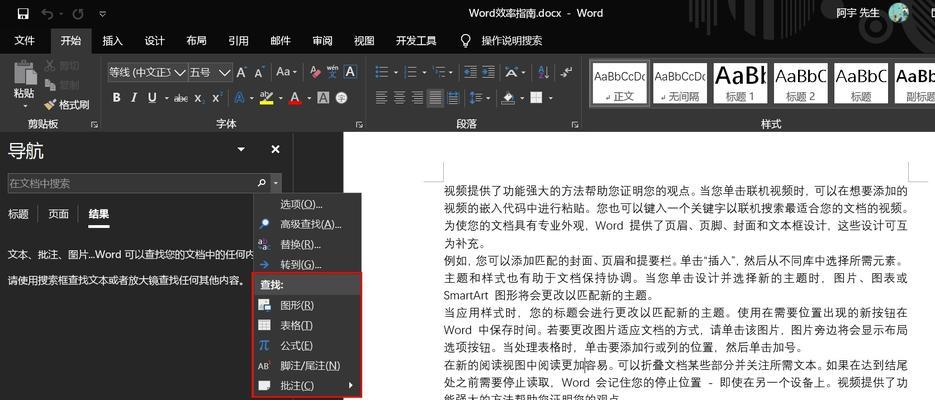Apply distributed alignment icon
Viewport: 935px width, 400px height.
[x=453, y=97]
